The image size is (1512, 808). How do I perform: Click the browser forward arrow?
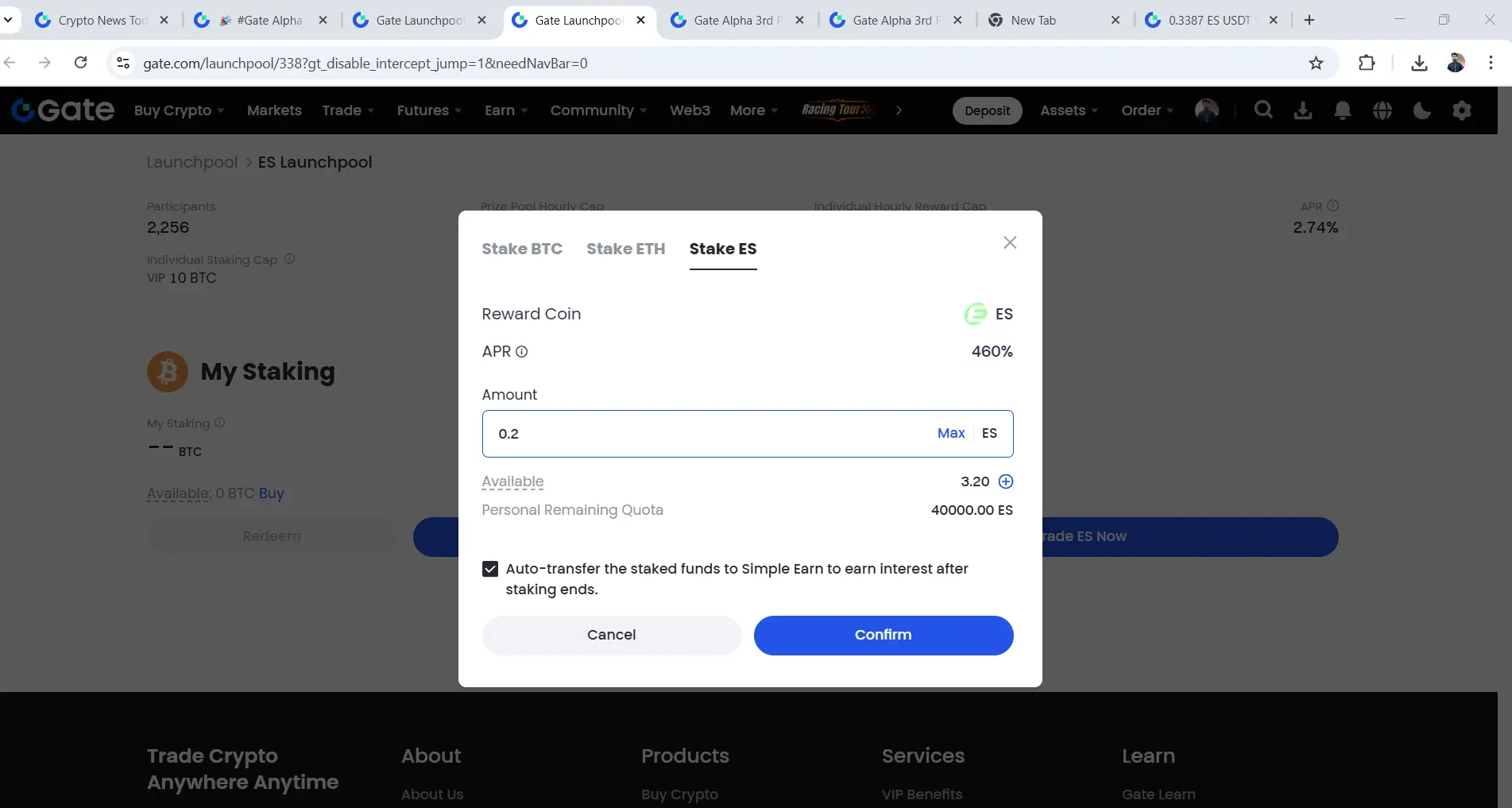(x=44, y=63)
